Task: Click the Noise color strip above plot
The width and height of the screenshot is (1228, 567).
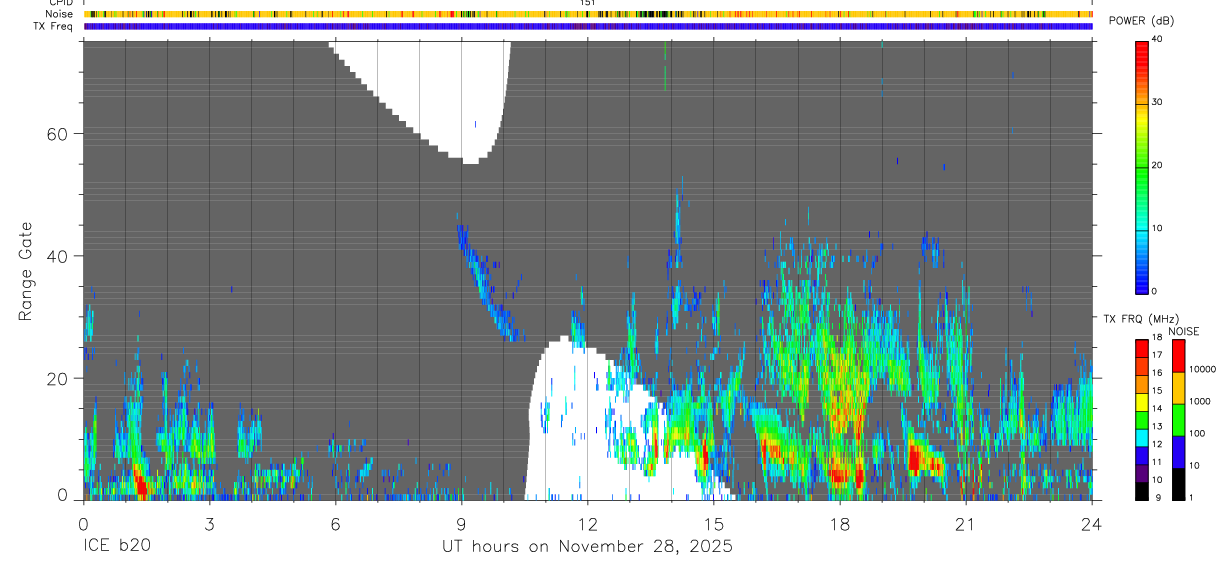Action: click(588, 14)
